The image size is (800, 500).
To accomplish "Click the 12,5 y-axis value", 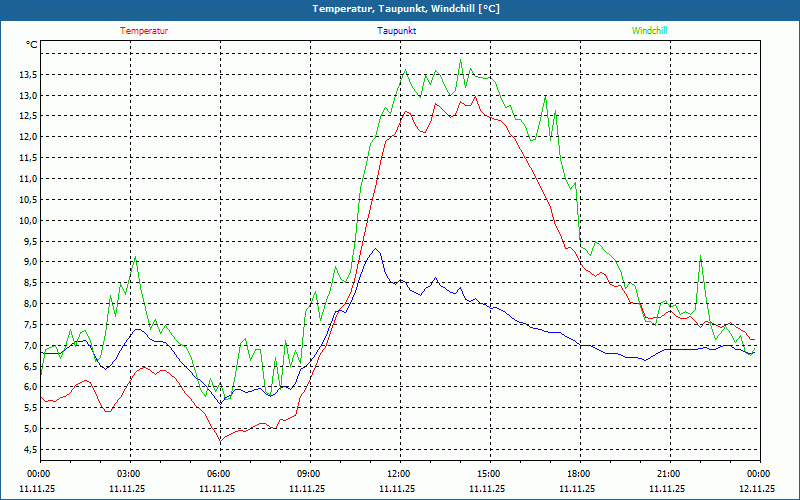I will (28, 116).
